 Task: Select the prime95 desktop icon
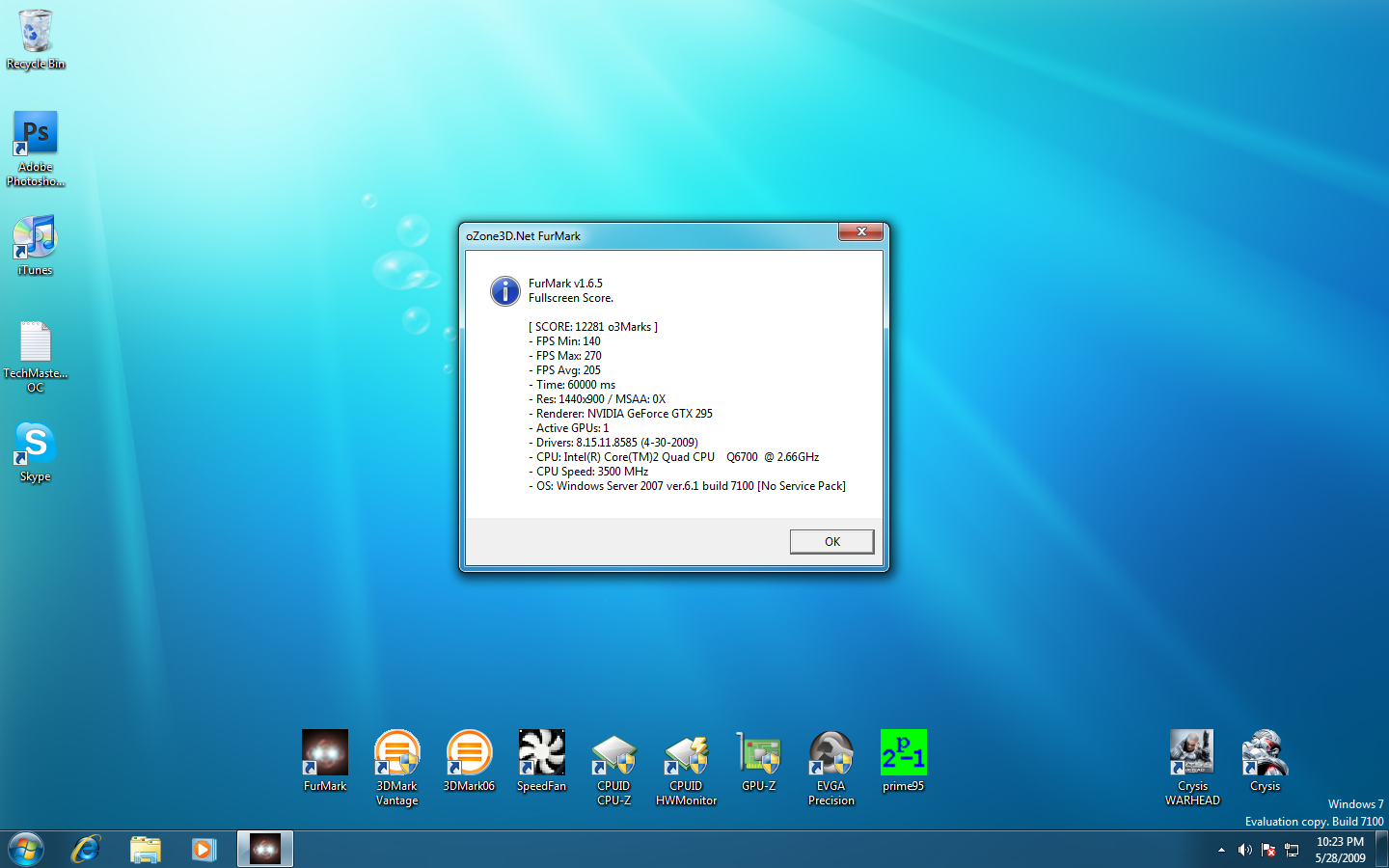(x=903, y=761)
